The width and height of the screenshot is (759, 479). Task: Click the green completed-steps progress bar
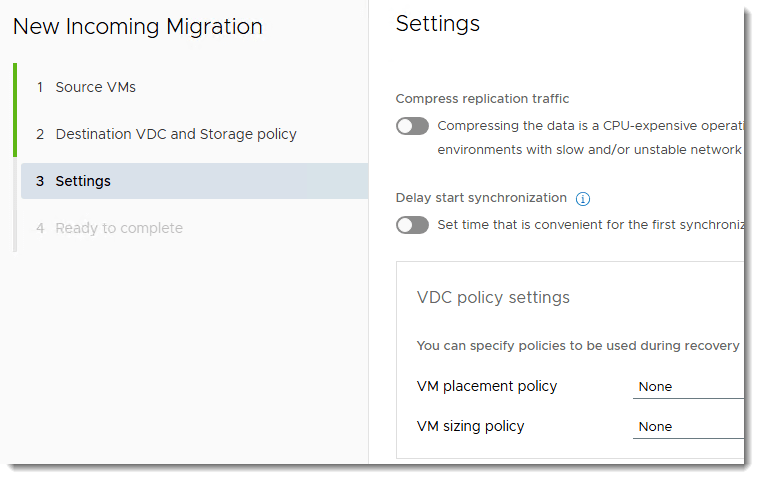click(x=15, y=110)
